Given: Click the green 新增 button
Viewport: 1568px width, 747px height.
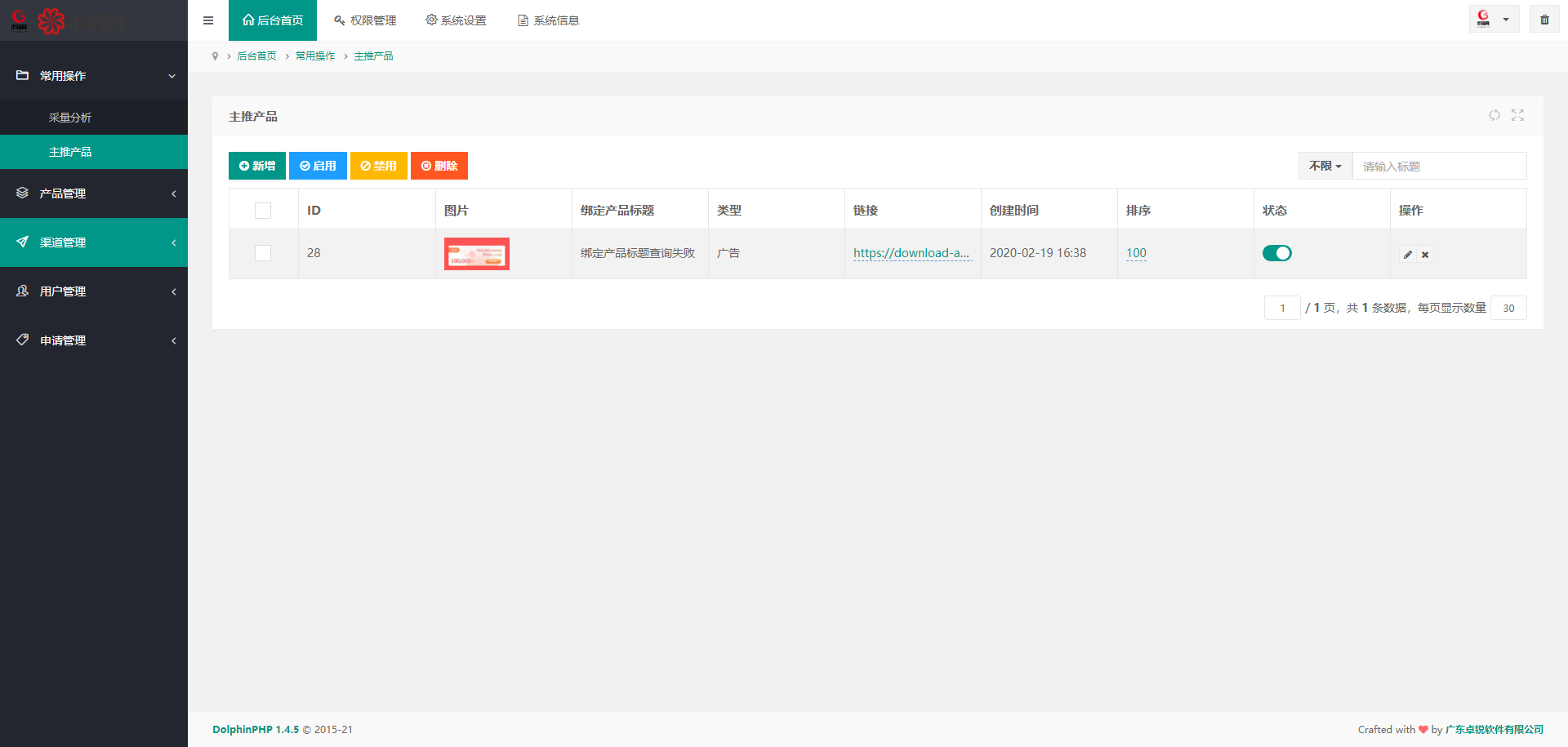Looking at the screenshot, I should click(x=257, y=166).
